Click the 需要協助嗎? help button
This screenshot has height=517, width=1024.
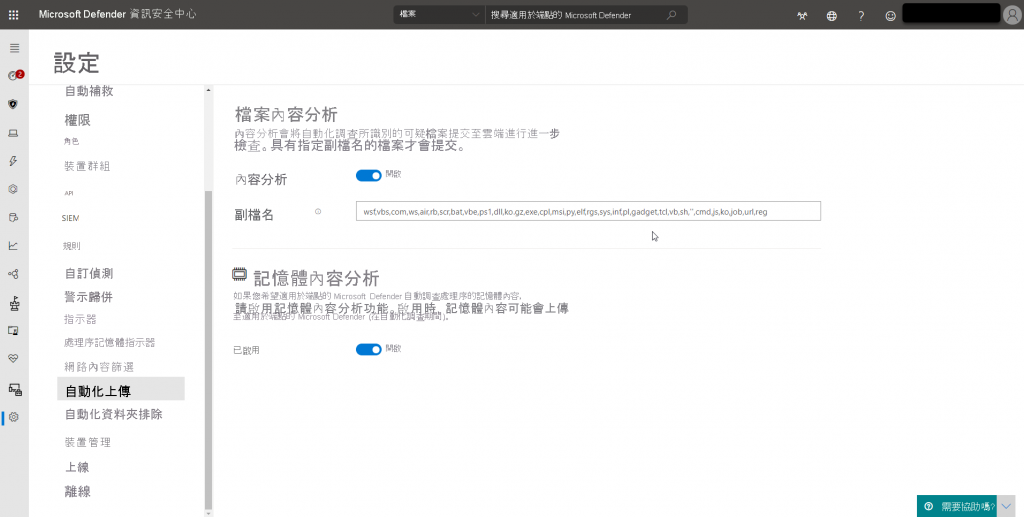957,506
